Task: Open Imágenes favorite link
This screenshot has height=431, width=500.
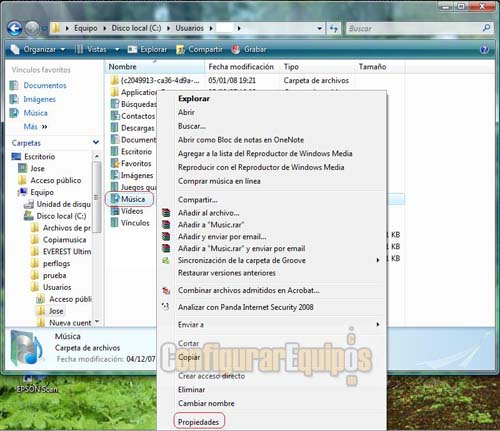Action: (39, 99)
